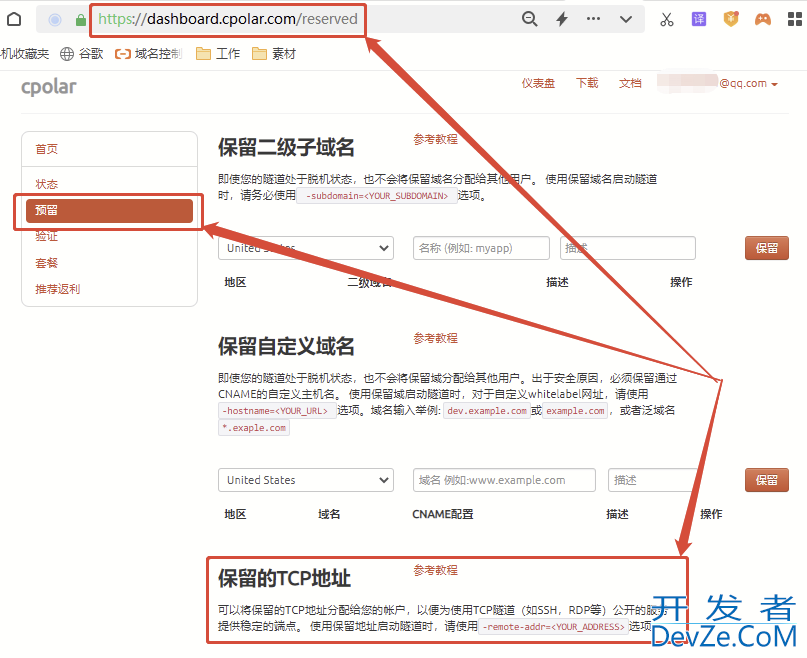Open the three-dots more options icon
This screenshot has width=807, height=658.
(x=593, y=19)
